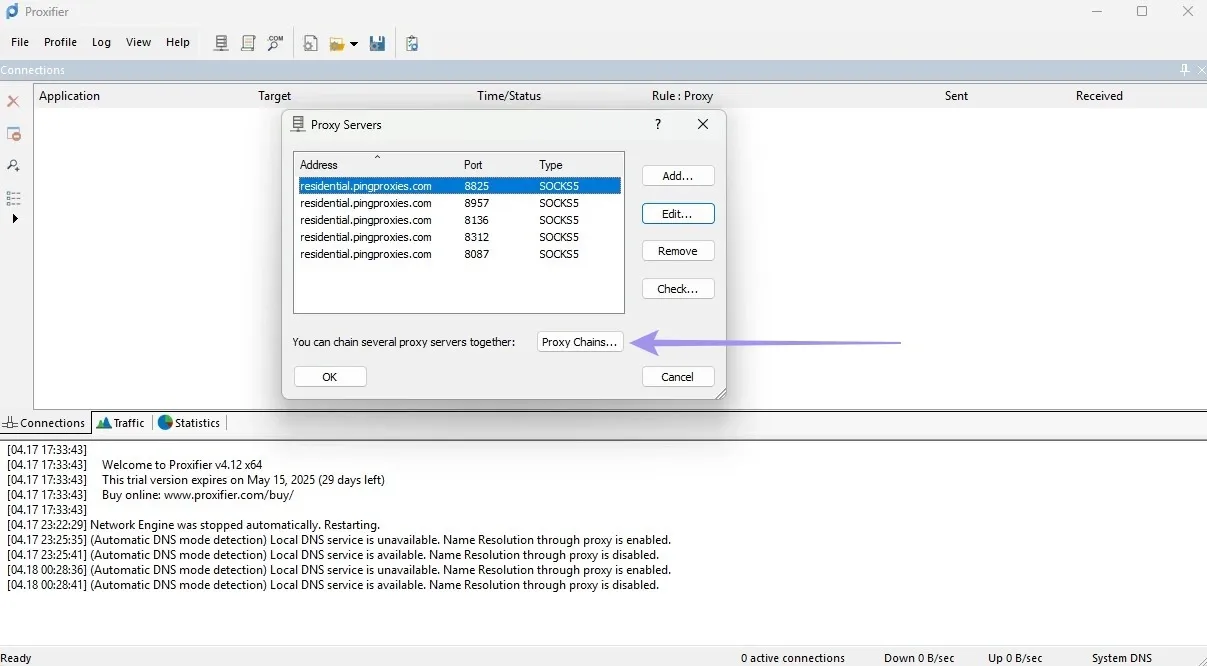This screenshot has width=1207, height=666.
Task: Click the 'Buy online: www.proxifier.com/buy/' log line
Action: [x=151, y=495]
